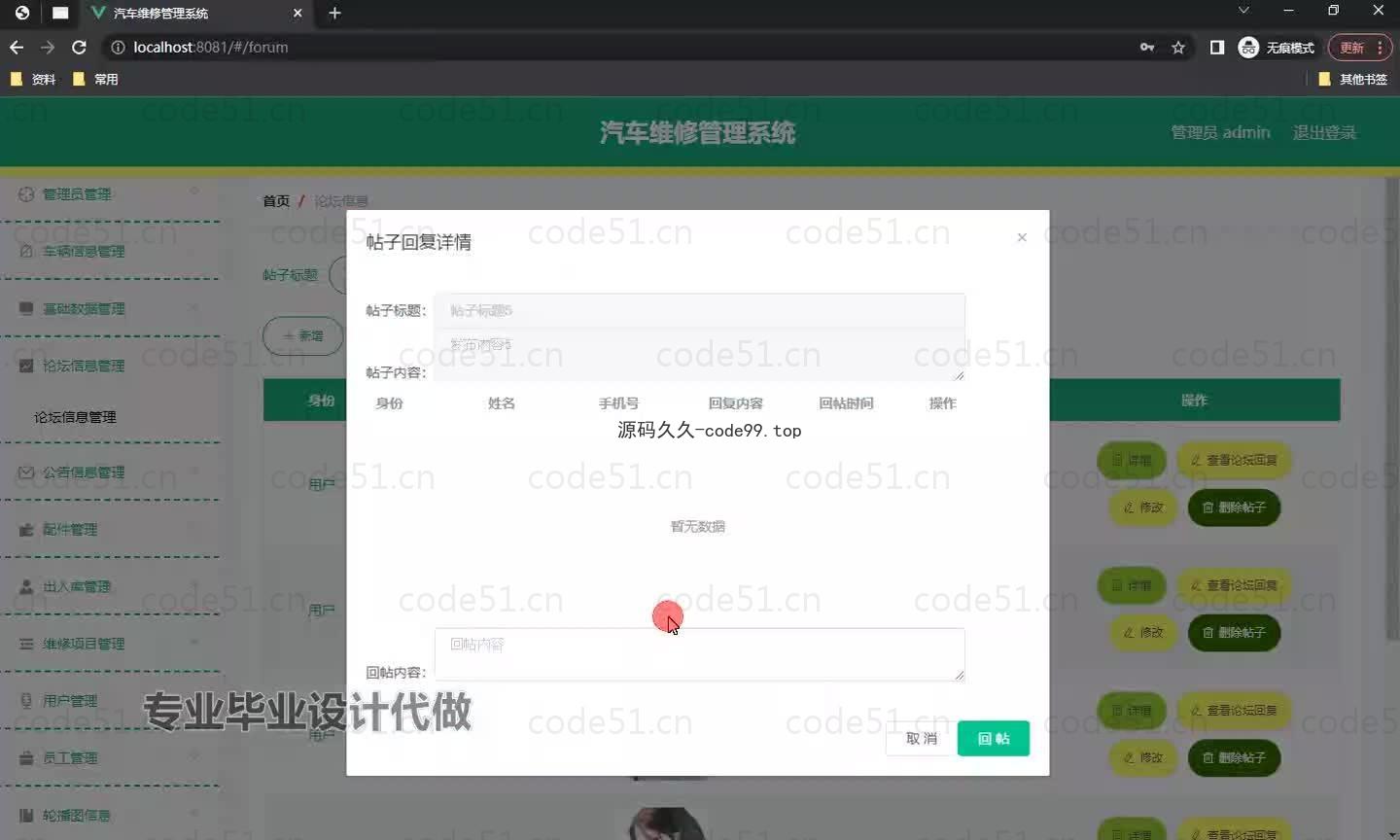Open the 资料 bookmarks folder
1400x840 pixels.
[x=32, y=79]
